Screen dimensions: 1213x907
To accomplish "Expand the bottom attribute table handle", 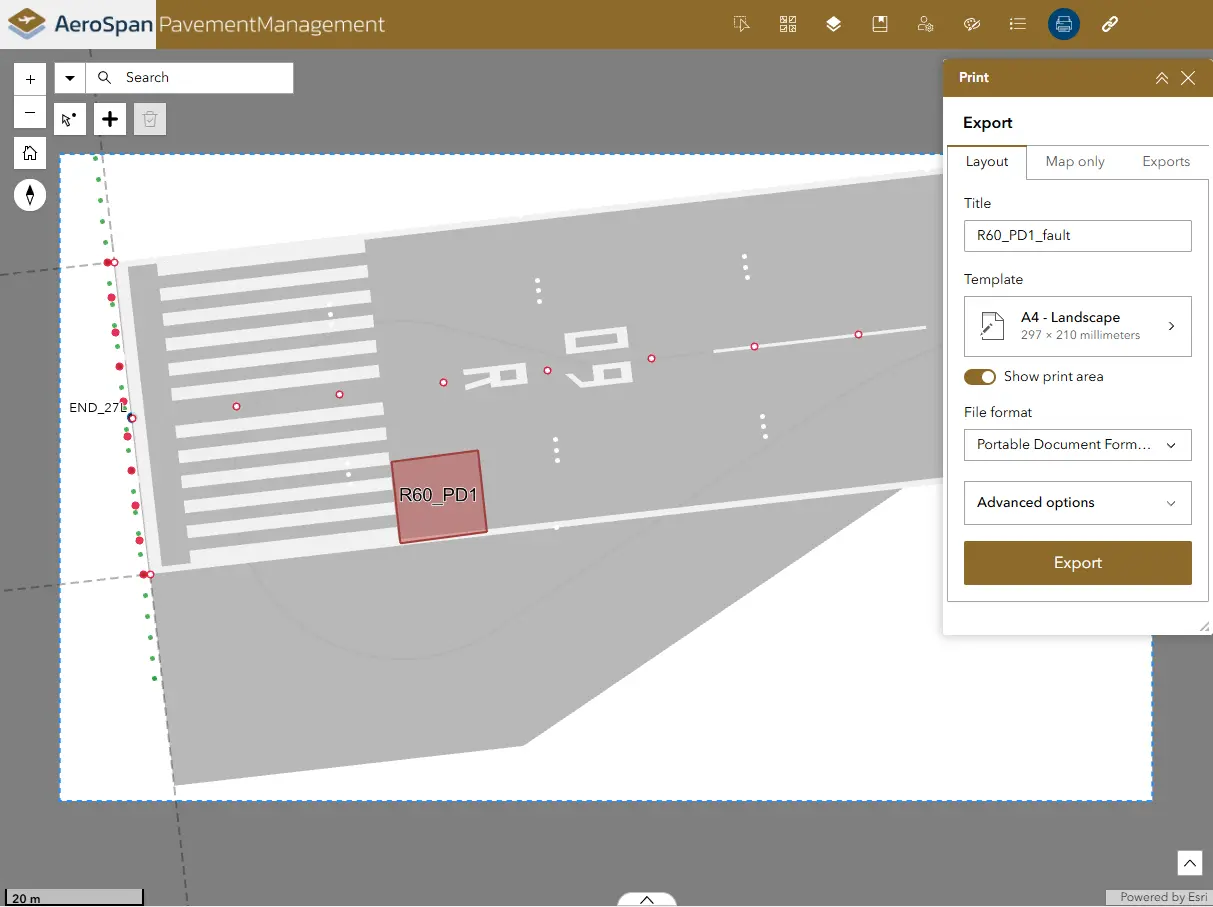I will click(646, 899).
